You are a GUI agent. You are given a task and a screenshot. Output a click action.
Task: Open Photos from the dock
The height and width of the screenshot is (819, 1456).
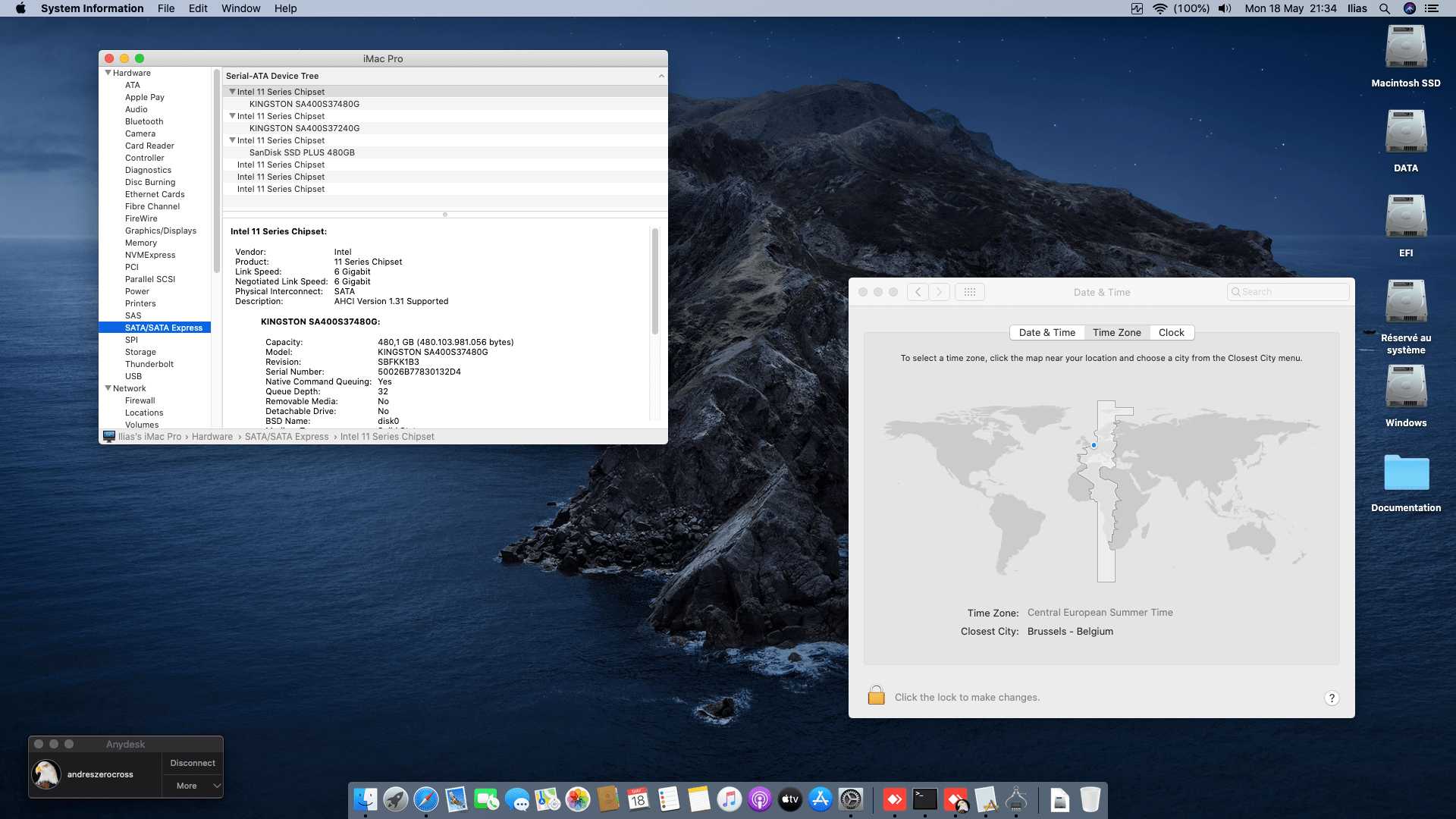pos(578,799)
